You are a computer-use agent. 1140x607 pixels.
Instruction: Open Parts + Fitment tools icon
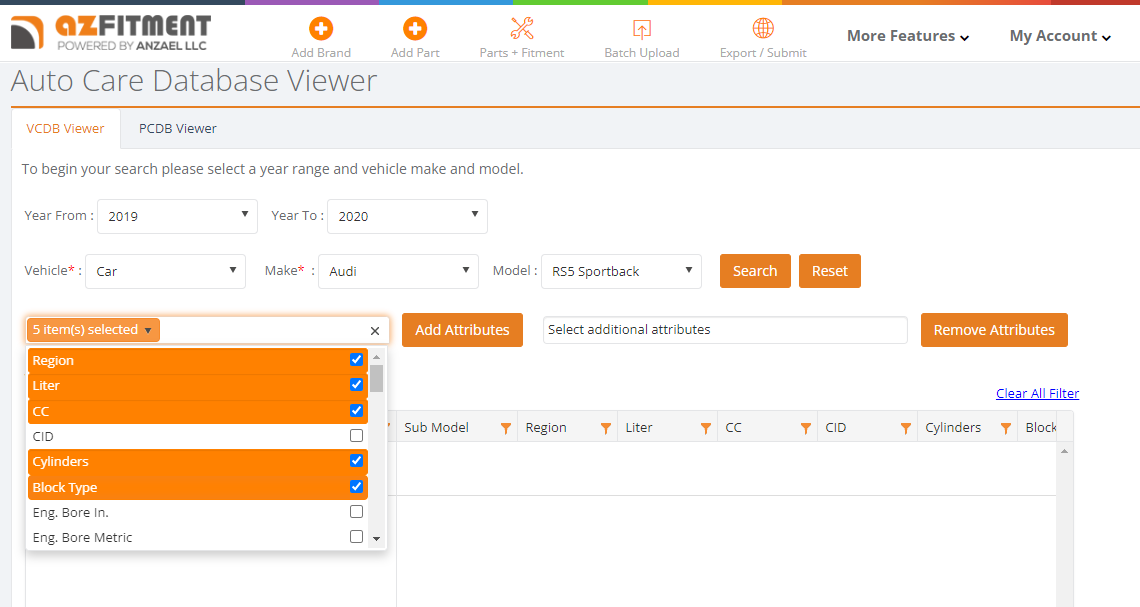point(521,28)
